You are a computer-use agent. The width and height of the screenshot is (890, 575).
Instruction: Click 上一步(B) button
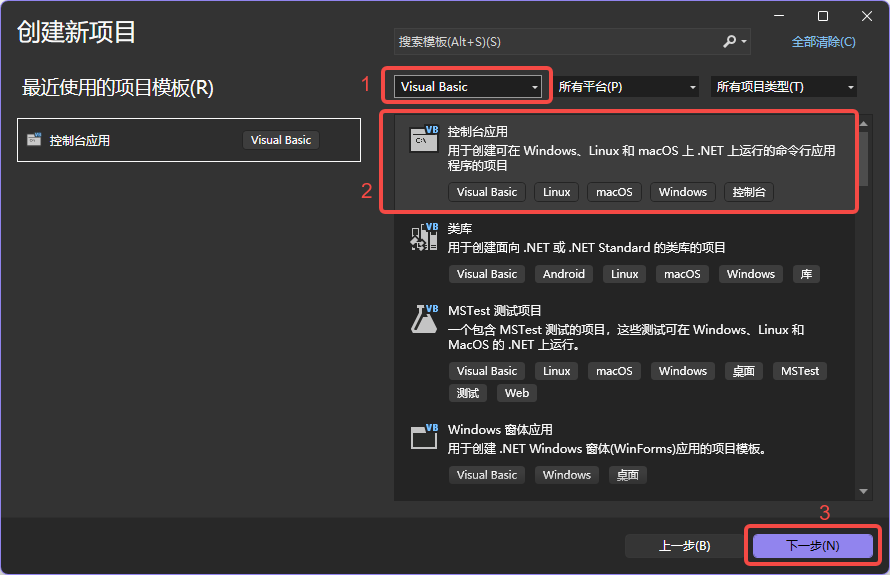[x=684, y=545]
